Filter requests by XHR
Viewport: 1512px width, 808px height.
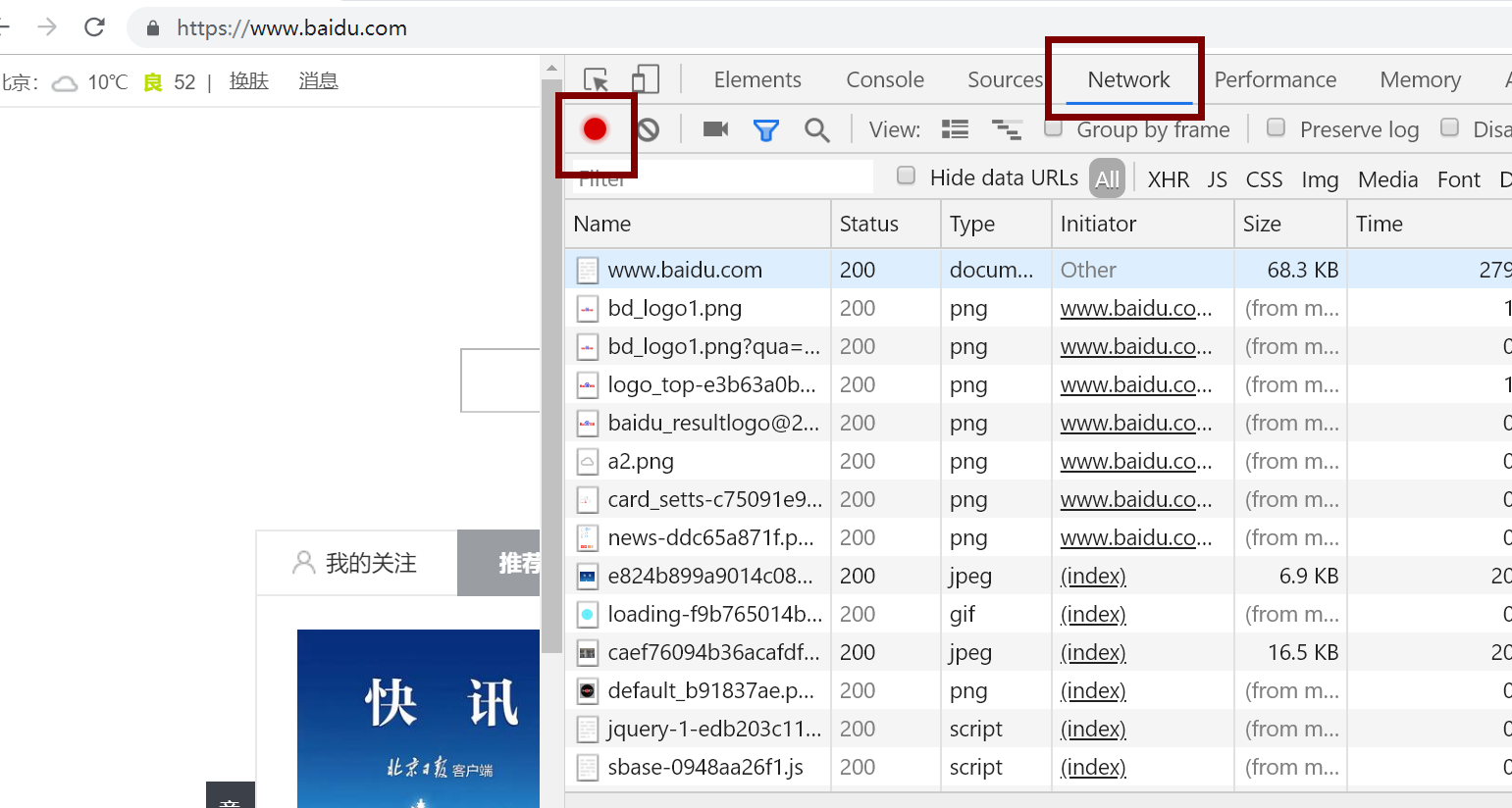[1169, 179]
